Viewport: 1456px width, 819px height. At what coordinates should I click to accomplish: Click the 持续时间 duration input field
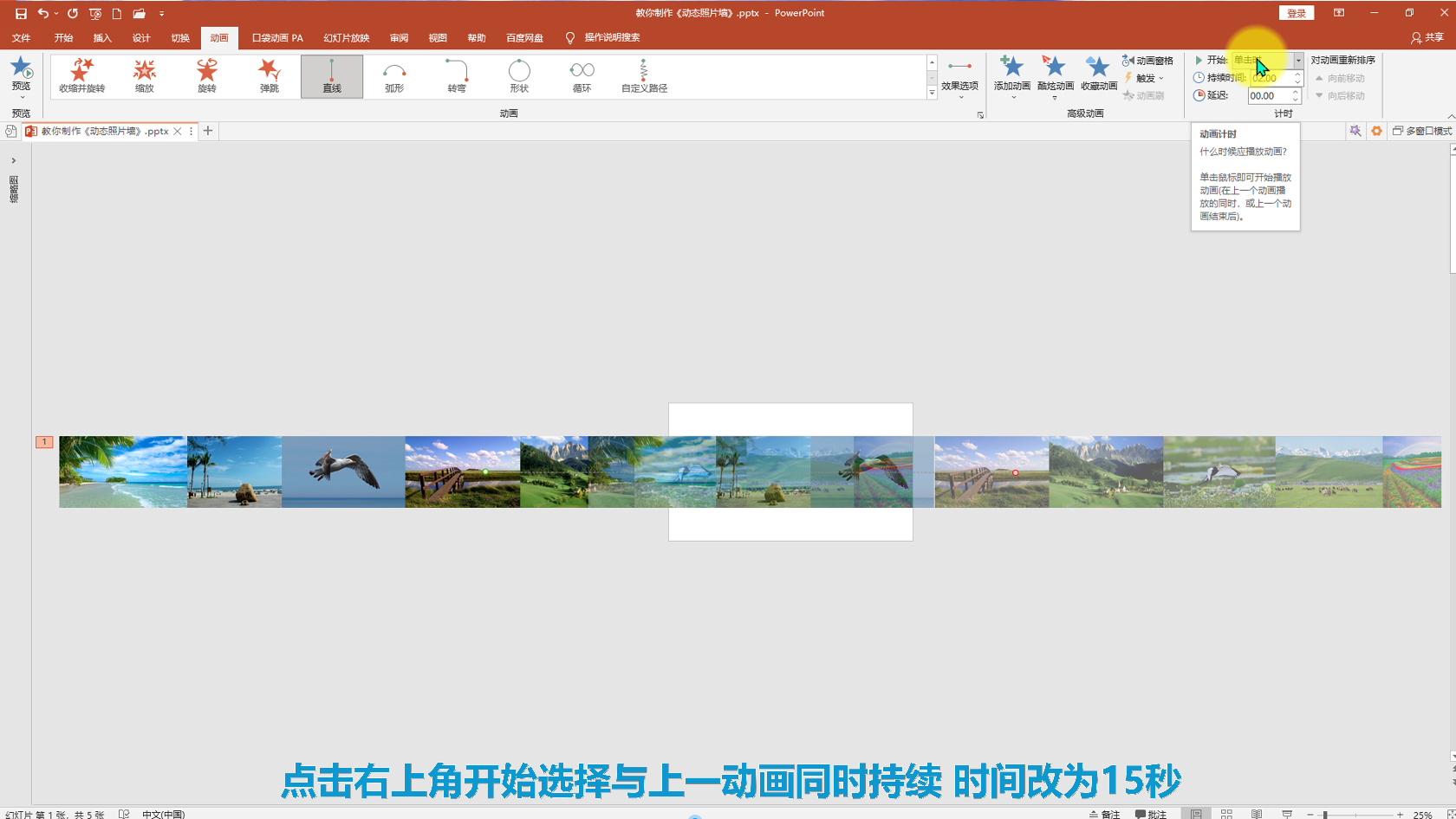click(x=1271, y=78)
